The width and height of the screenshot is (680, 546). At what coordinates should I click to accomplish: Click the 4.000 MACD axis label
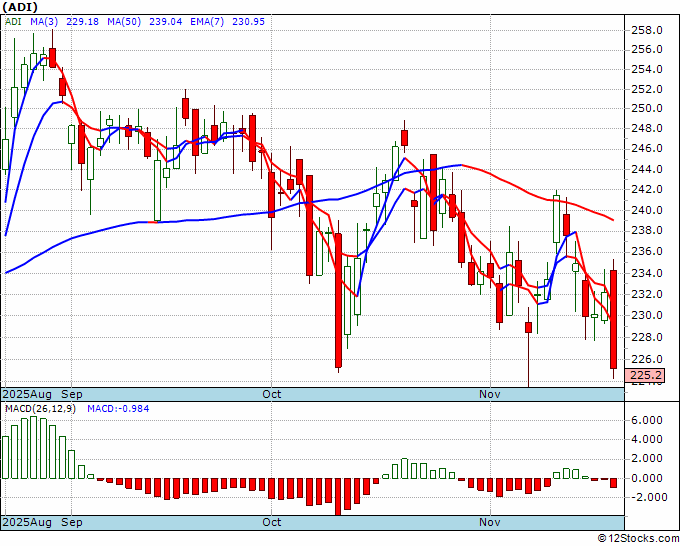pos(647,440)
